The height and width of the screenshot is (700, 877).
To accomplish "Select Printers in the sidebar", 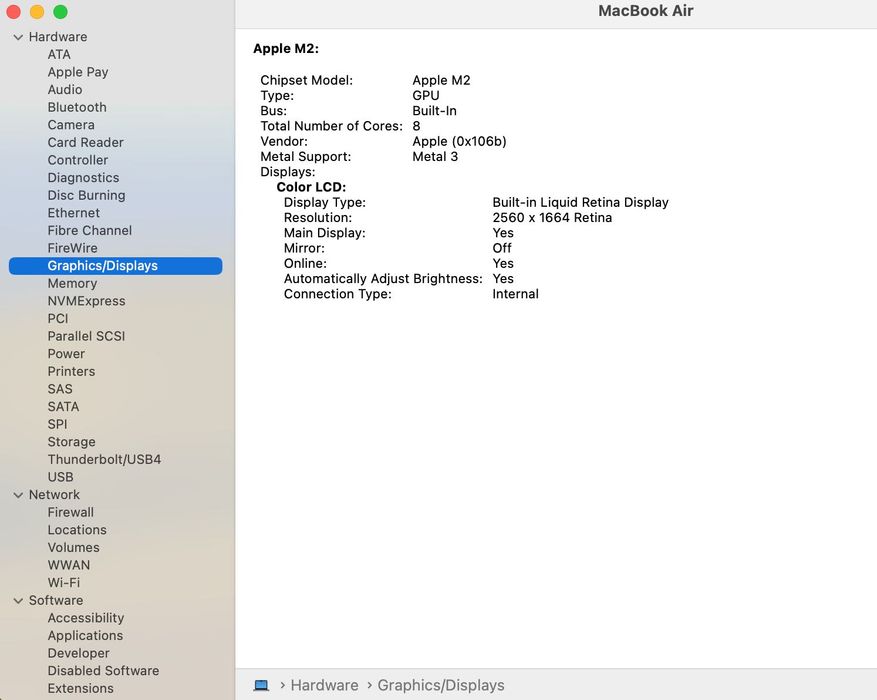I will (x=71, y=371).
